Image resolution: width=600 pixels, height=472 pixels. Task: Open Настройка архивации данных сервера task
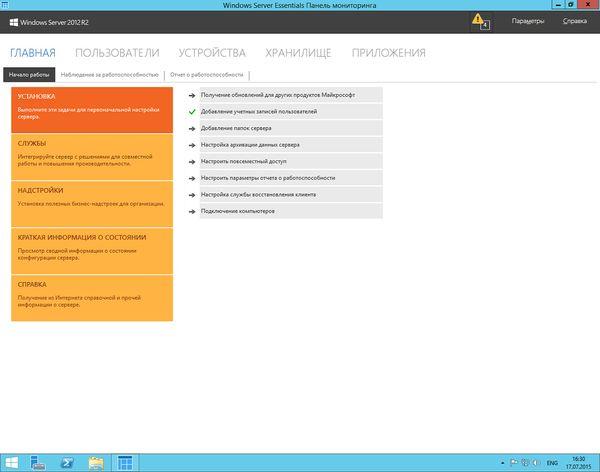pos(291,145)
